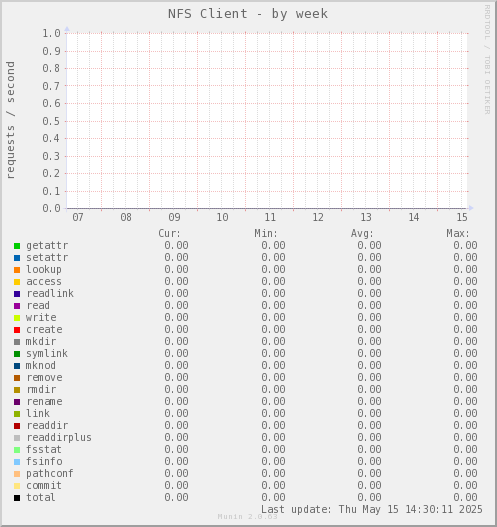
Task: Select the gray mkdir legend swatch
Action: 17,342
